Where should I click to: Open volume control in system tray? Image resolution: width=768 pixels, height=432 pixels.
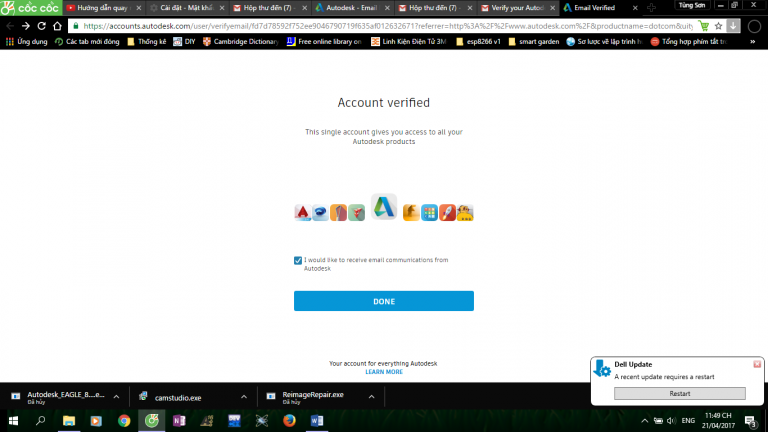pos(671,421)
